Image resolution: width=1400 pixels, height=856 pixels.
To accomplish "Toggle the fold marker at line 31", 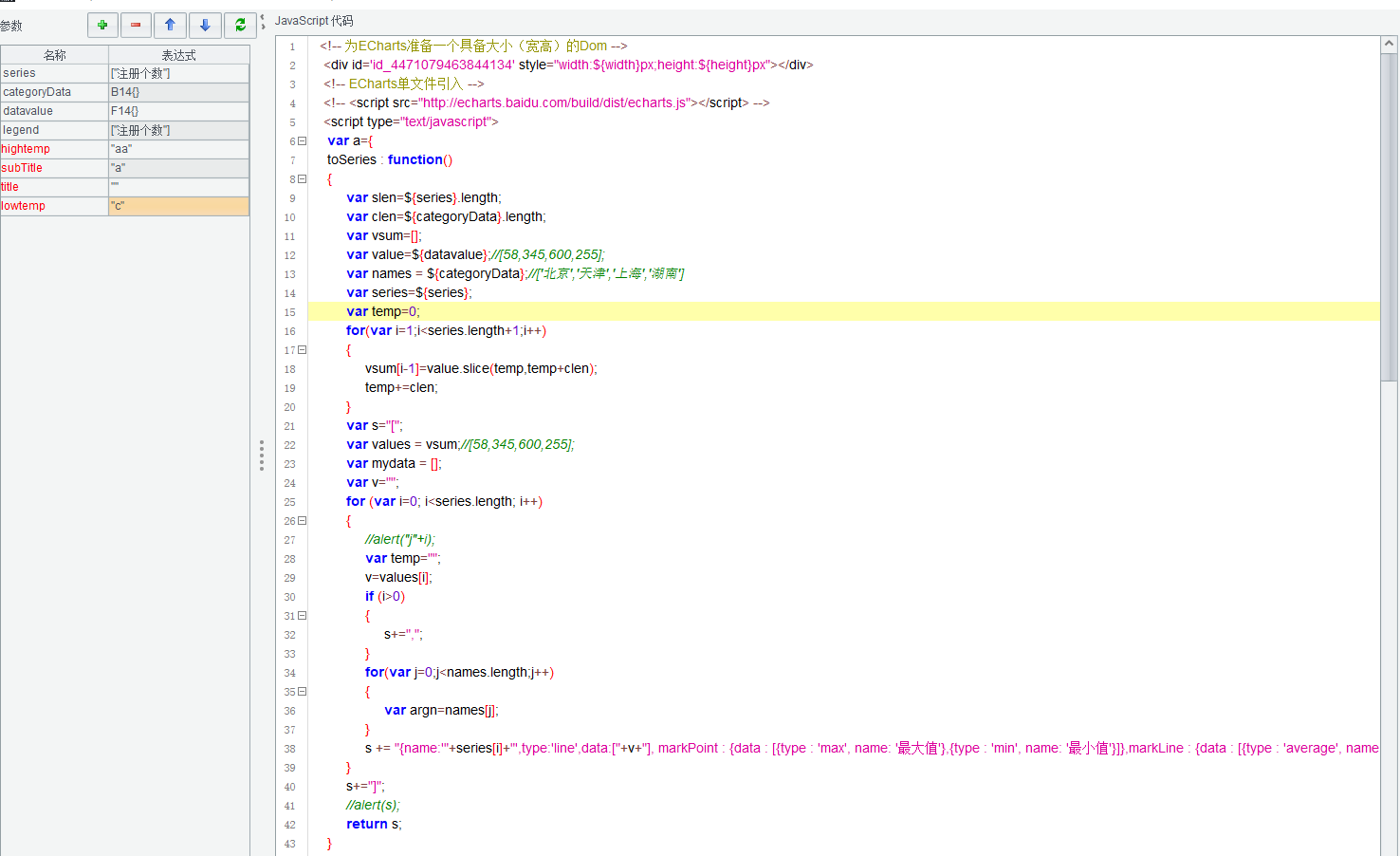I will coord(303,615).
